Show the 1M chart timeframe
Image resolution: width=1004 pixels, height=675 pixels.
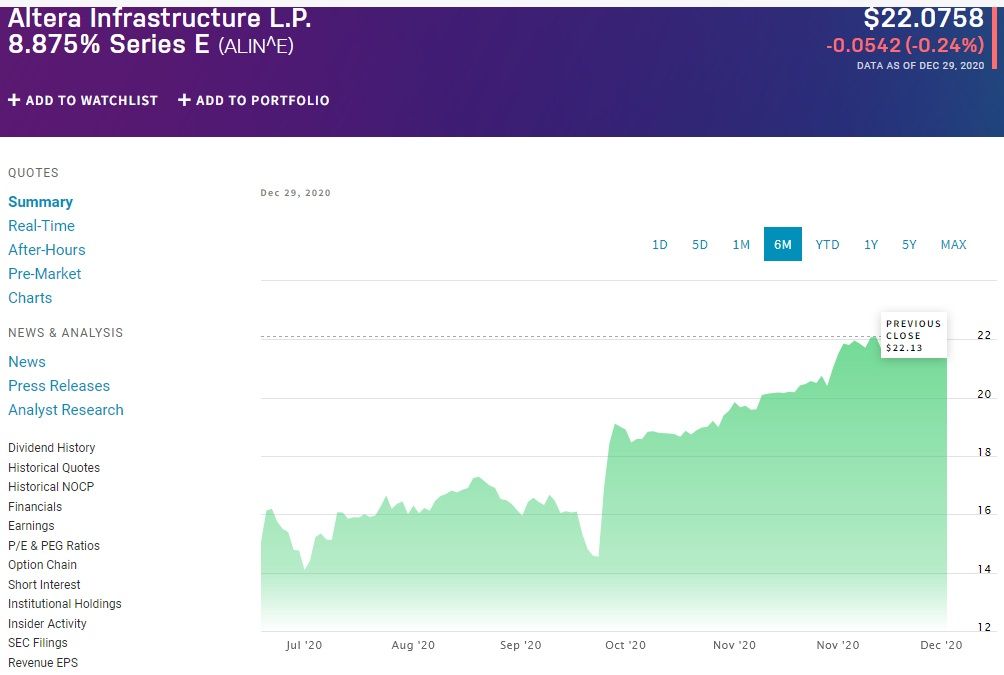point(741,245)
